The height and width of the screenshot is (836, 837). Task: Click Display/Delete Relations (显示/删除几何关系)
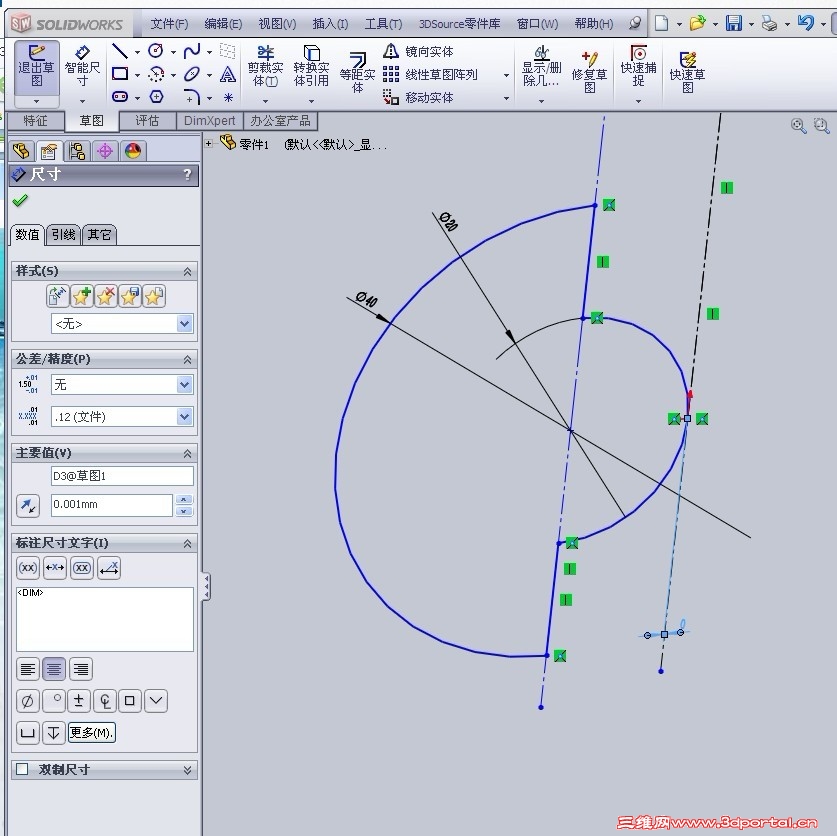(x=541, y=67)
